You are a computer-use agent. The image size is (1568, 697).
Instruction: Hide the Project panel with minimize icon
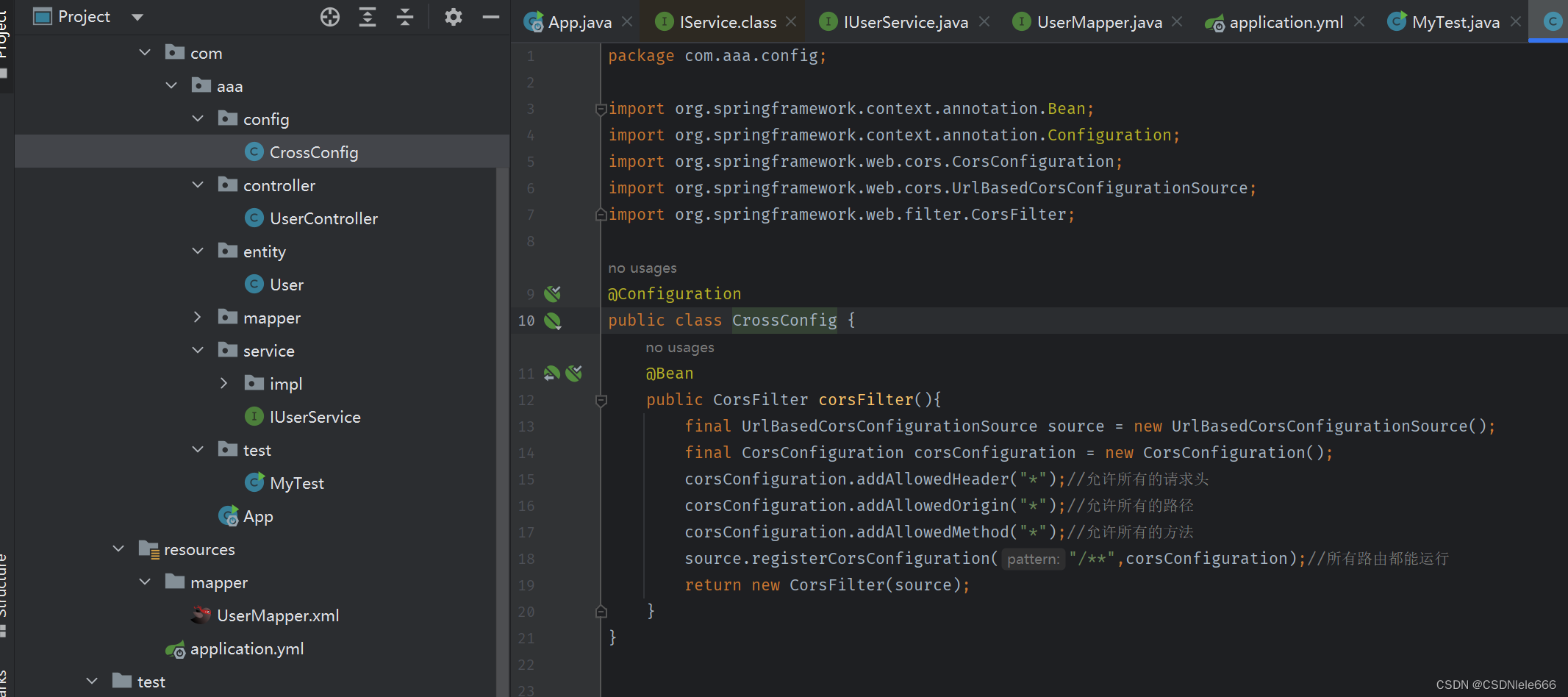(x=490, y=16)
